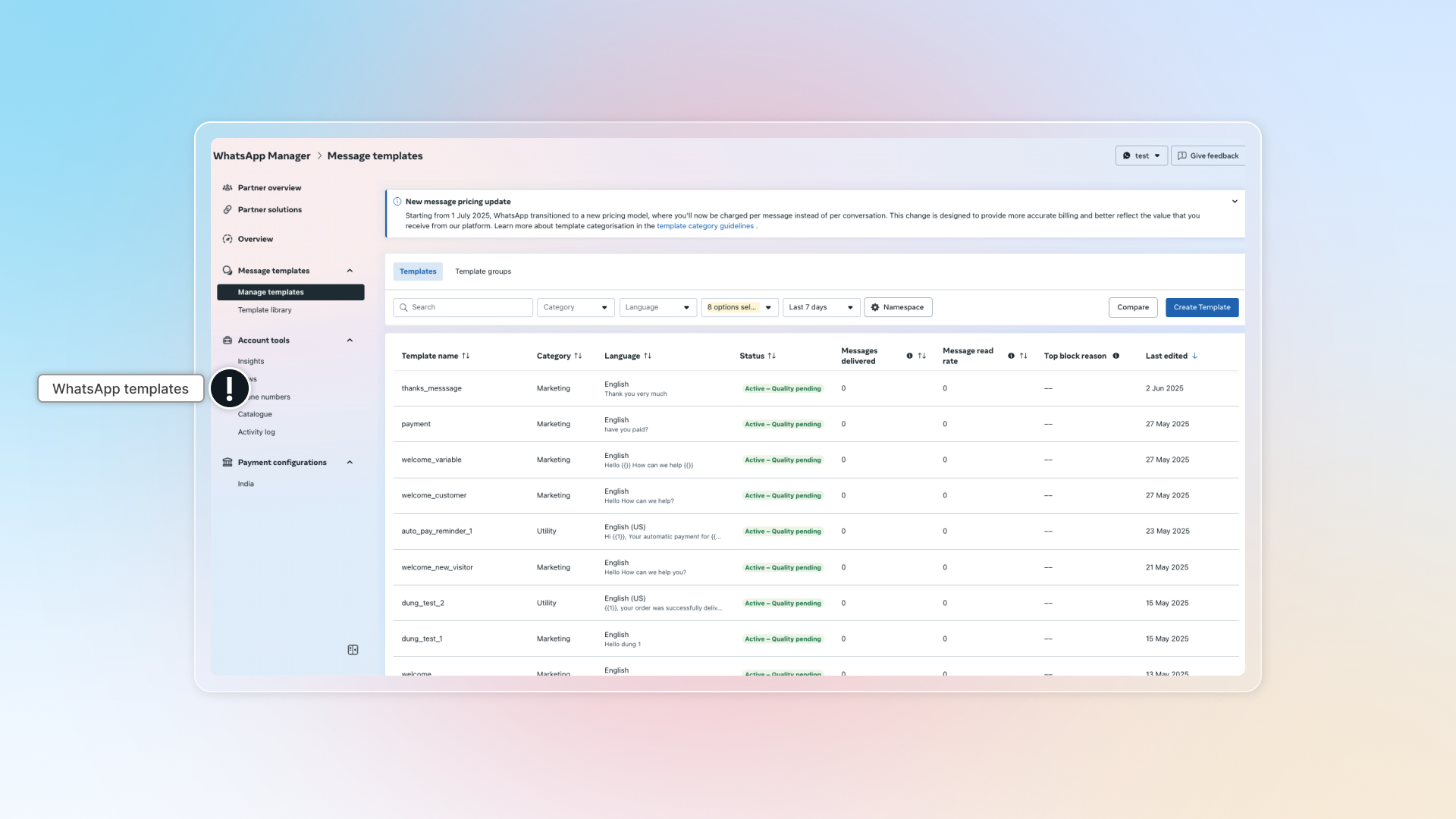Click the Overview gauge icon
1456x819 pixels.
pyautogui.click(x=227, y=240)
